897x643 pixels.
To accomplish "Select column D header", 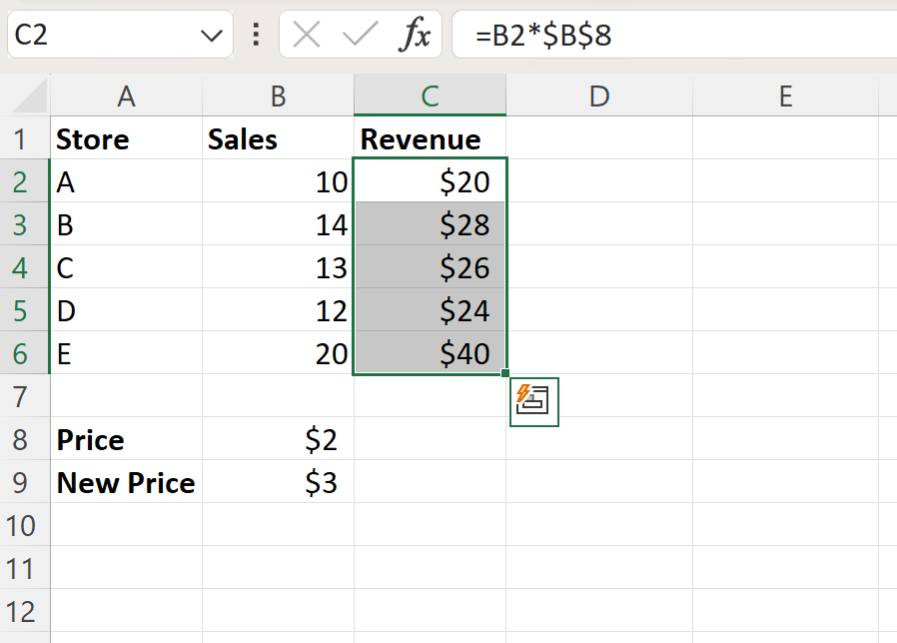I will coord(599,96).
